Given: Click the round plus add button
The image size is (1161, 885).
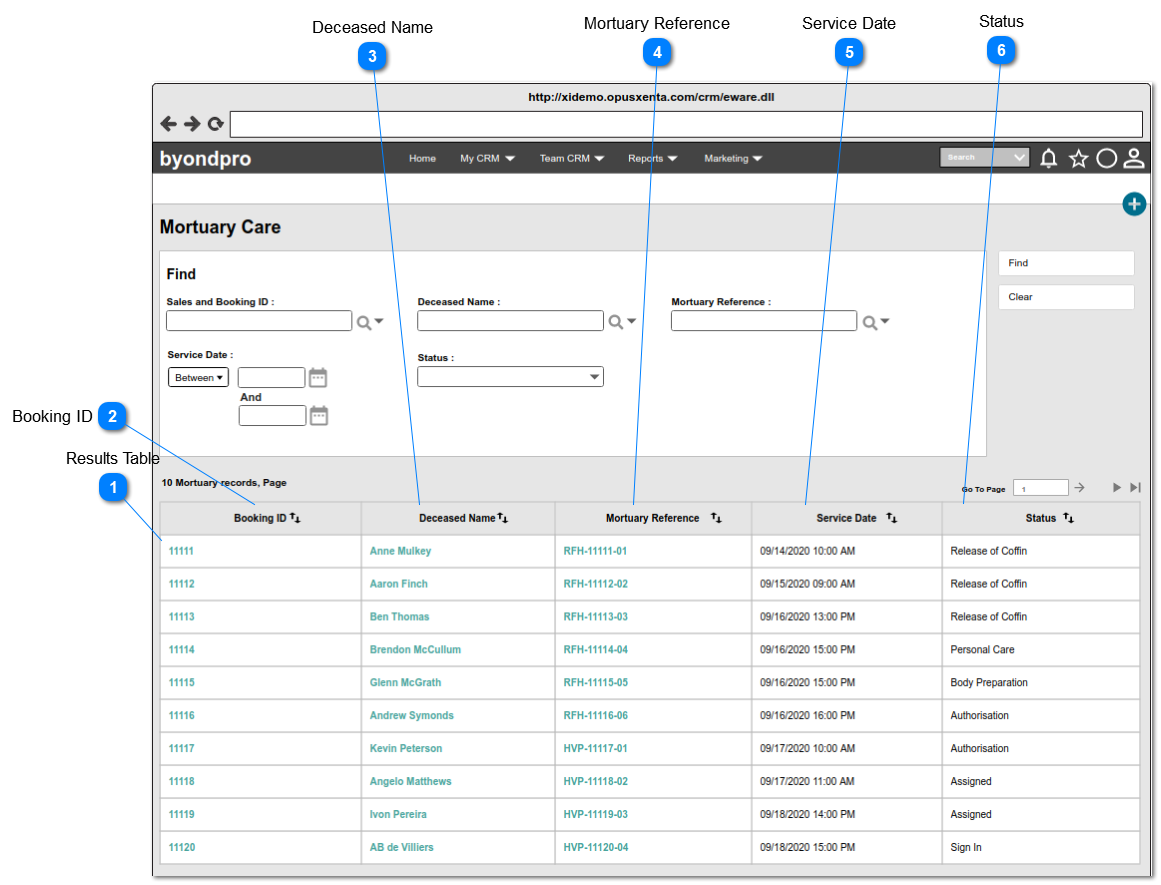Looking at the screenshot, I should (1134, 204).
